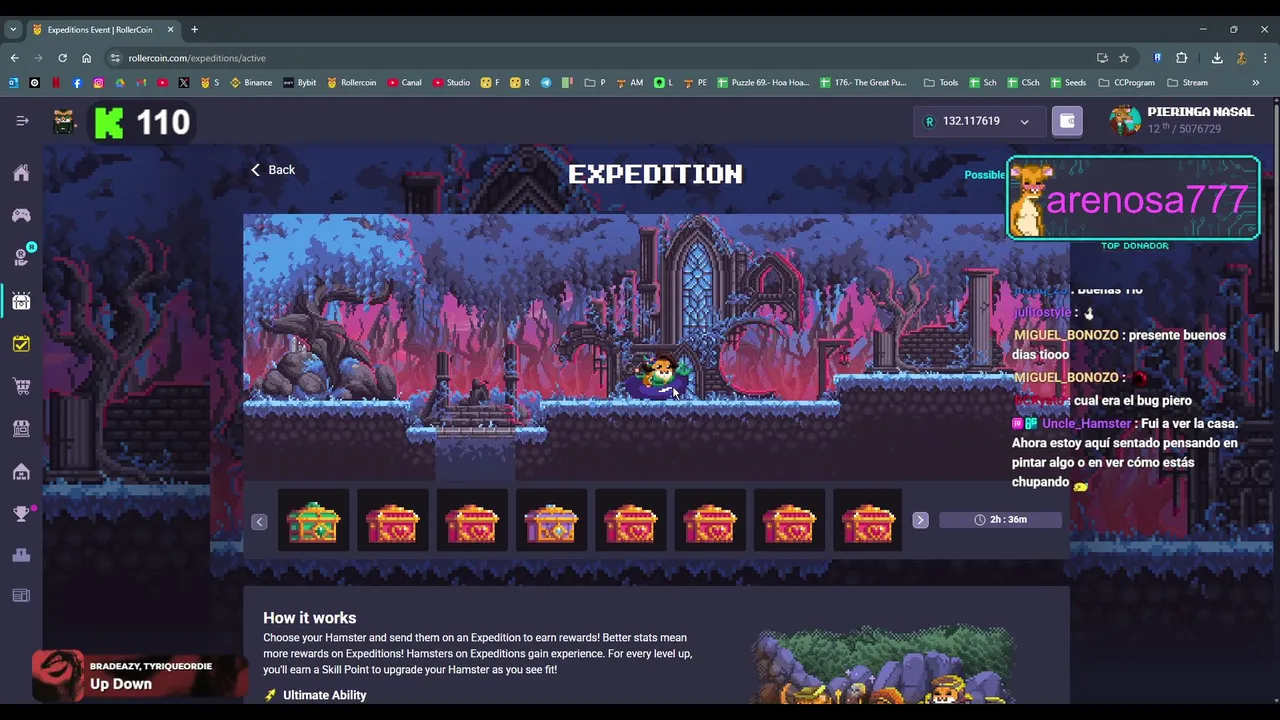Viewport: 1280px width, 720px height.
Task: Open the Sch spreadsheet bookmark
Action: 983,83
